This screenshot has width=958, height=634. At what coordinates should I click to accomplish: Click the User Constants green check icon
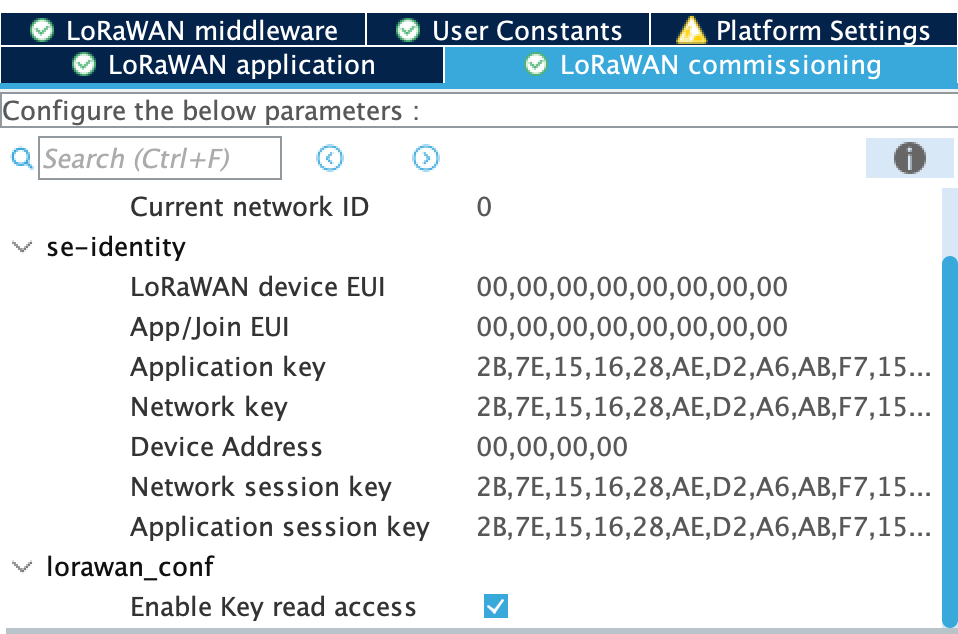click(x=408, y=31)
